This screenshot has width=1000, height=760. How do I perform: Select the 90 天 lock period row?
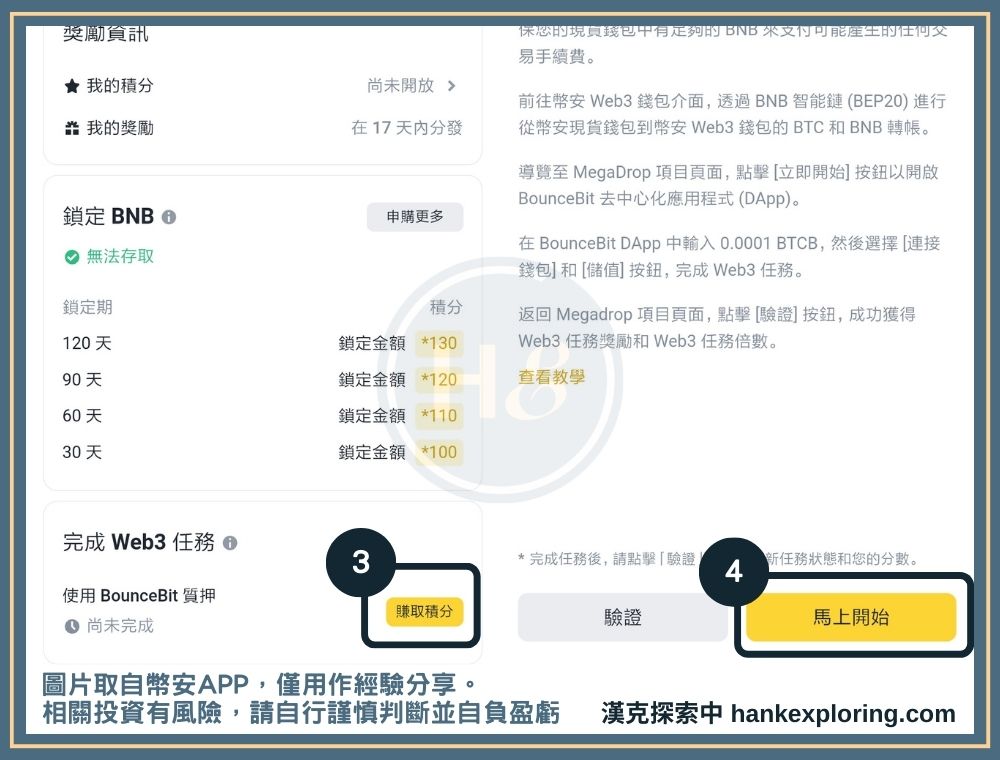pos(262,379)
